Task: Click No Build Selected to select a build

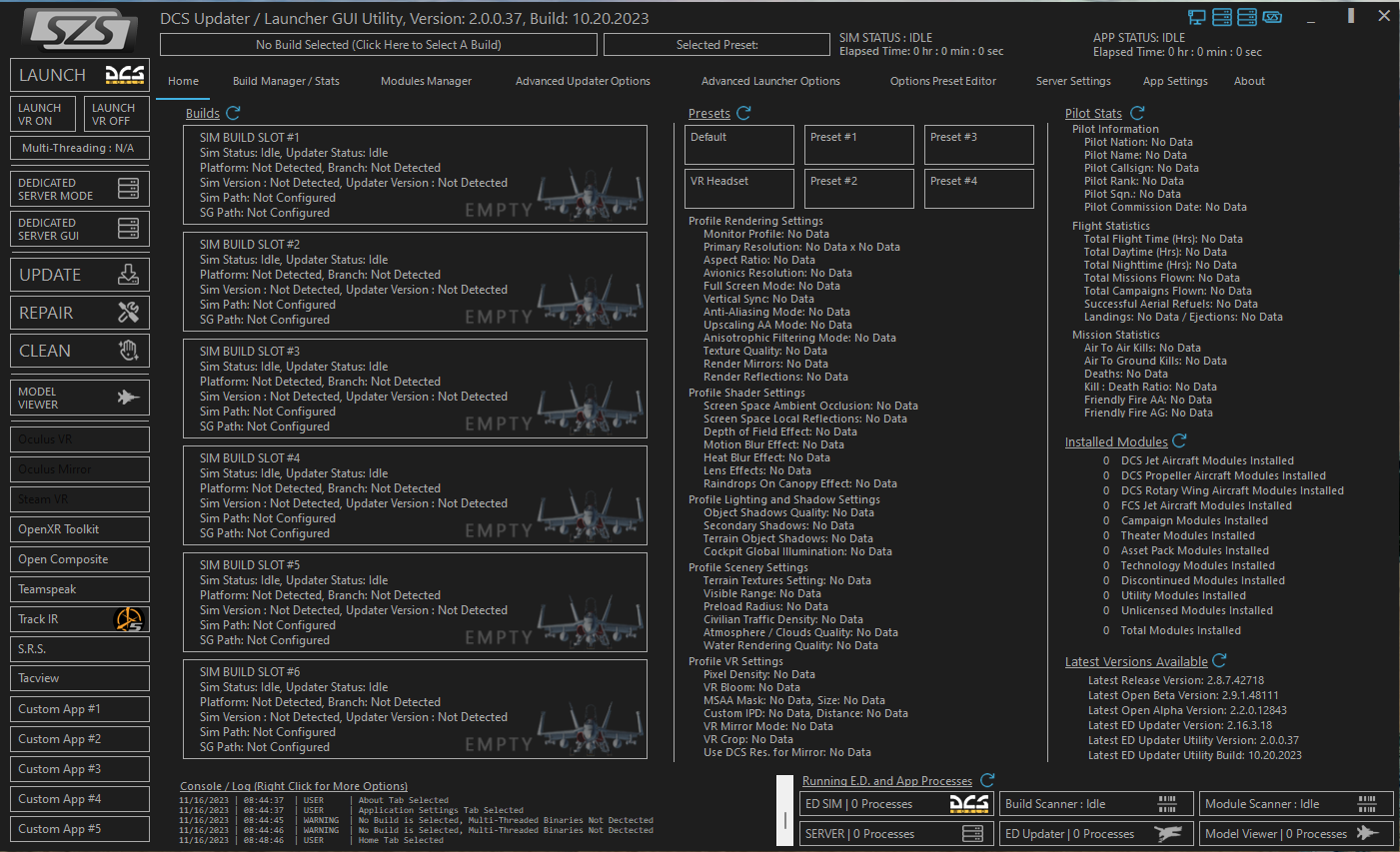Action: [379, 45]
